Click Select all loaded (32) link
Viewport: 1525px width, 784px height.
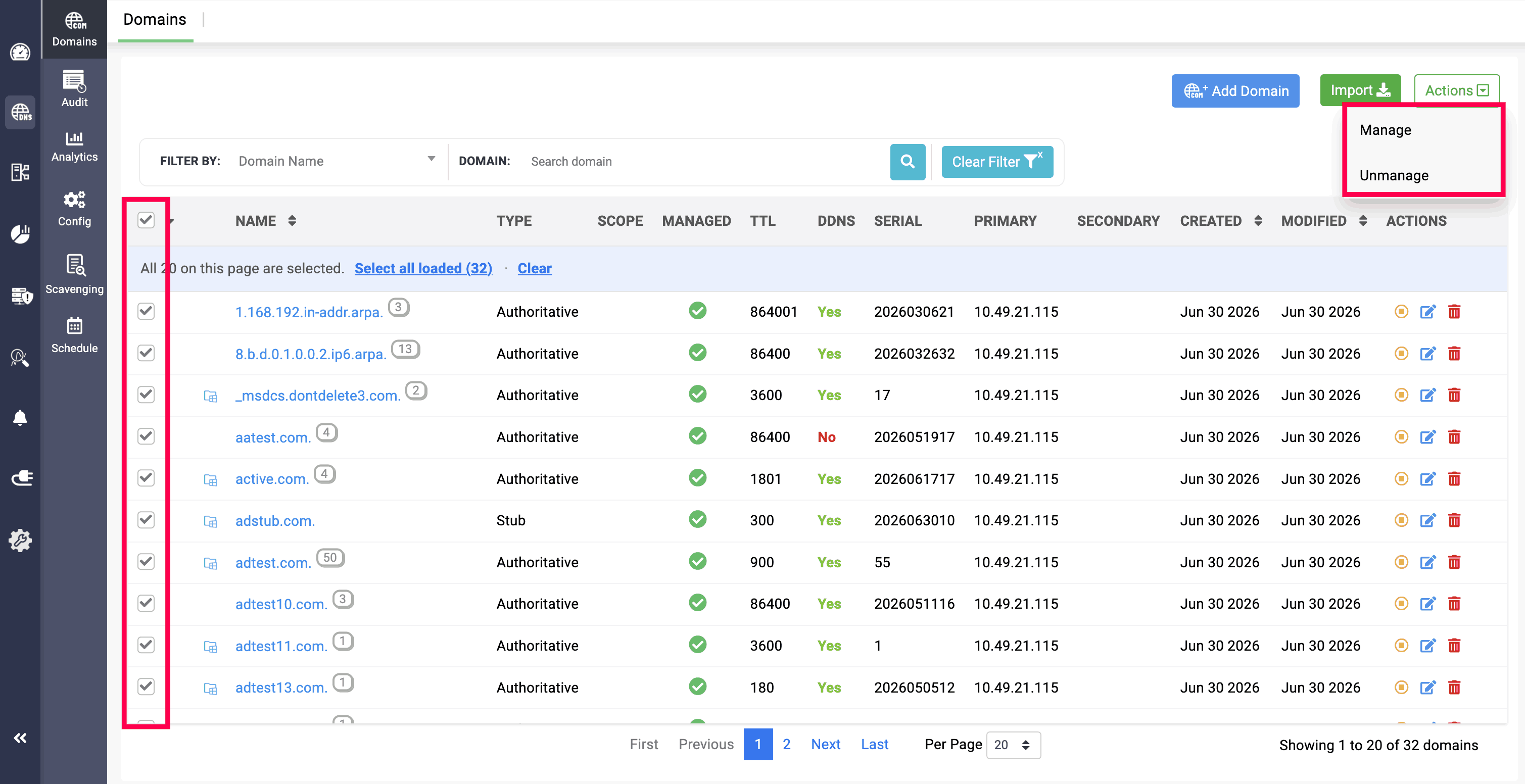click(423, 269)
